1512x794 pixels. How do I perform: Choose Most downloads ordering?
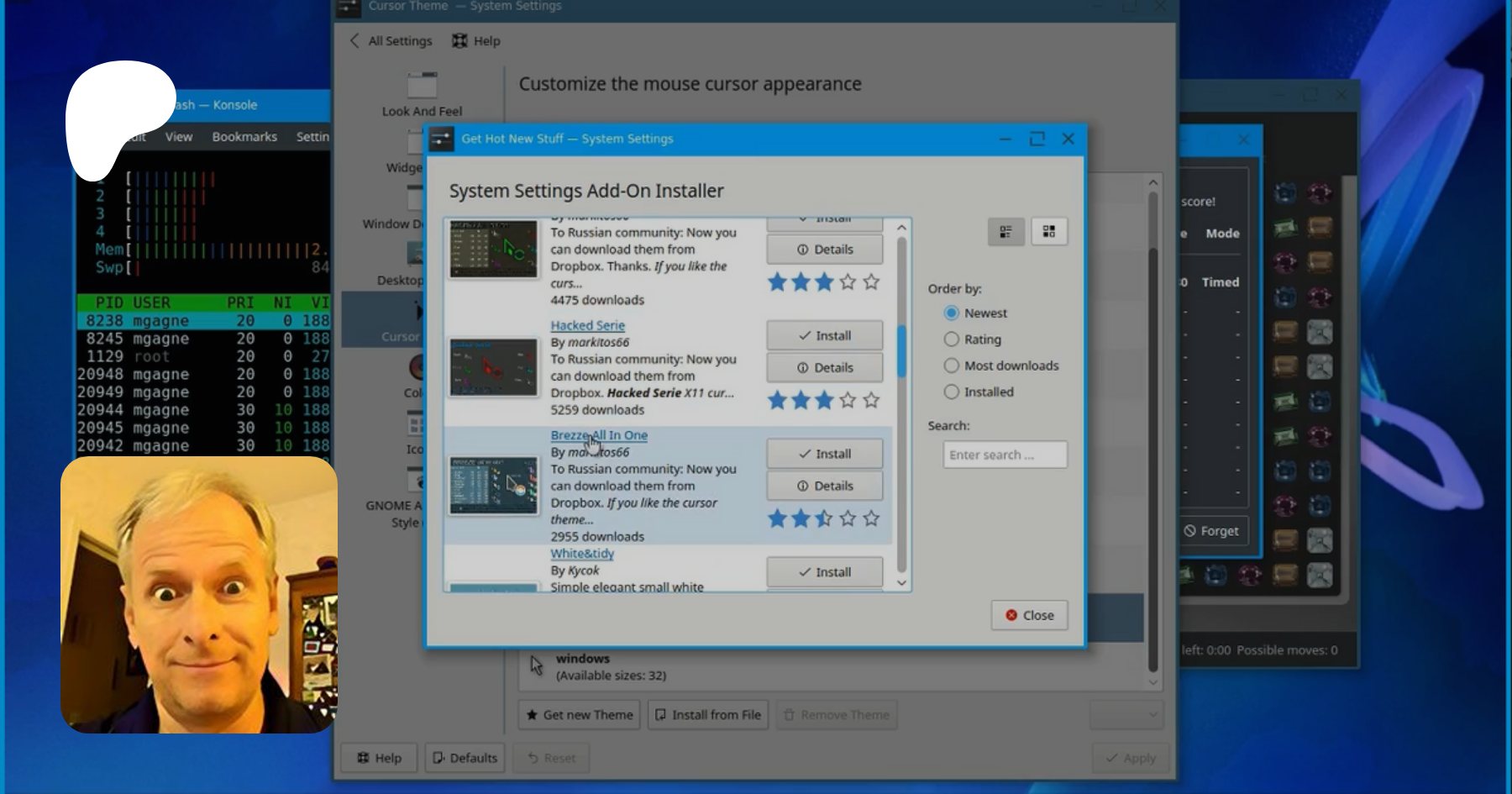(x=952, y=365)
